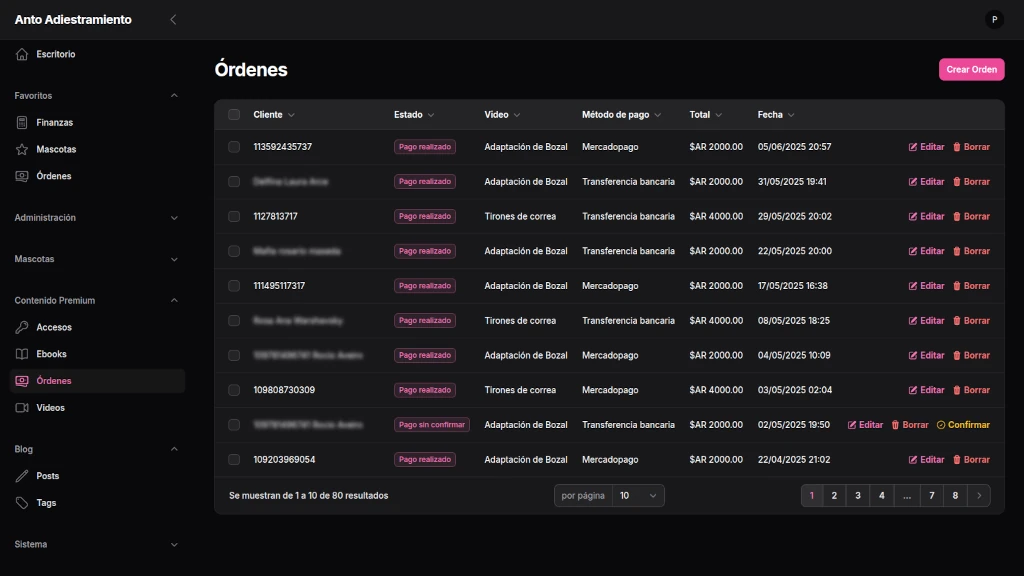Open Finanzas via its sidebar icon

[22, 122]
